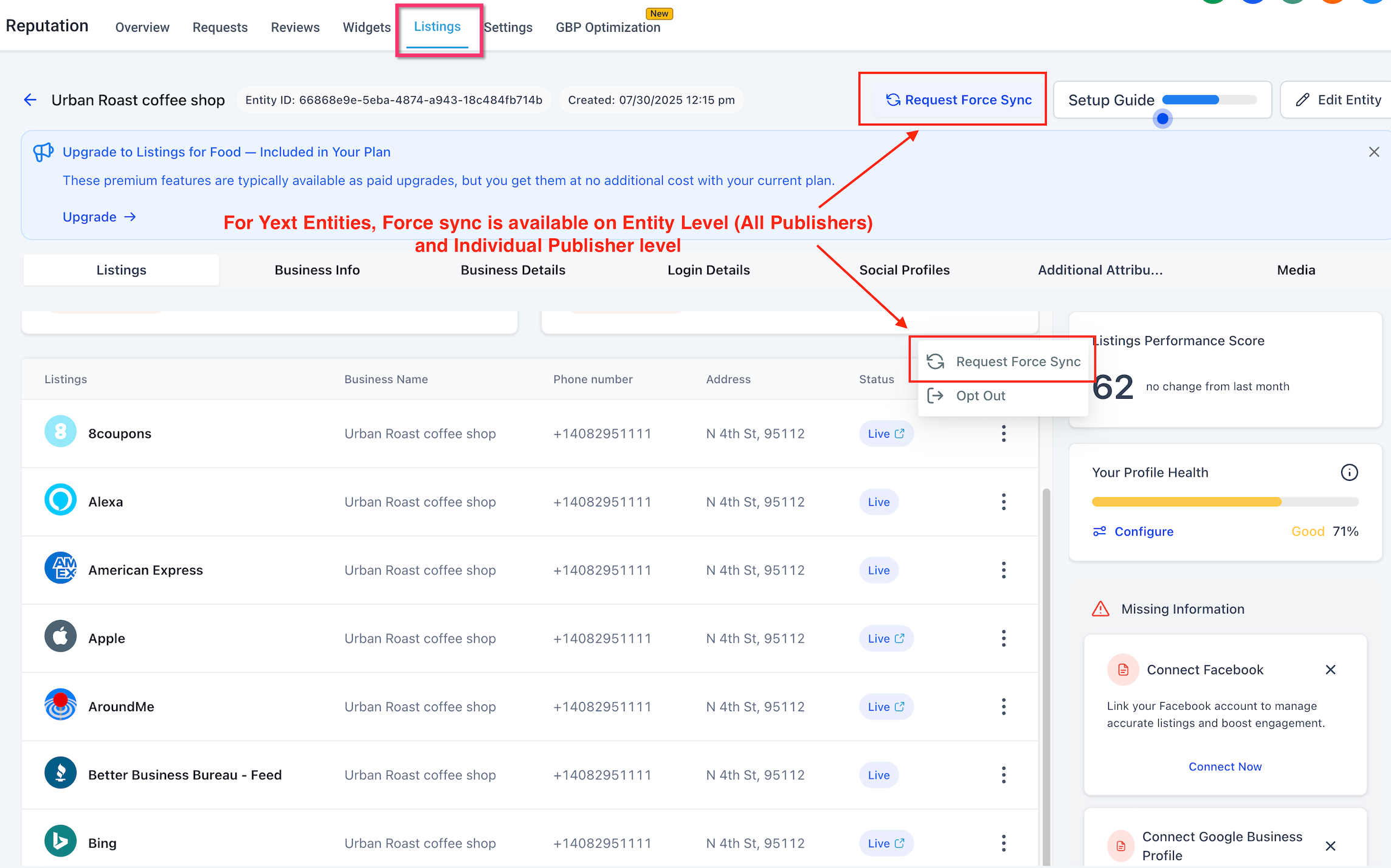Open the three-dot menu for Apple

pos(1003,638)
